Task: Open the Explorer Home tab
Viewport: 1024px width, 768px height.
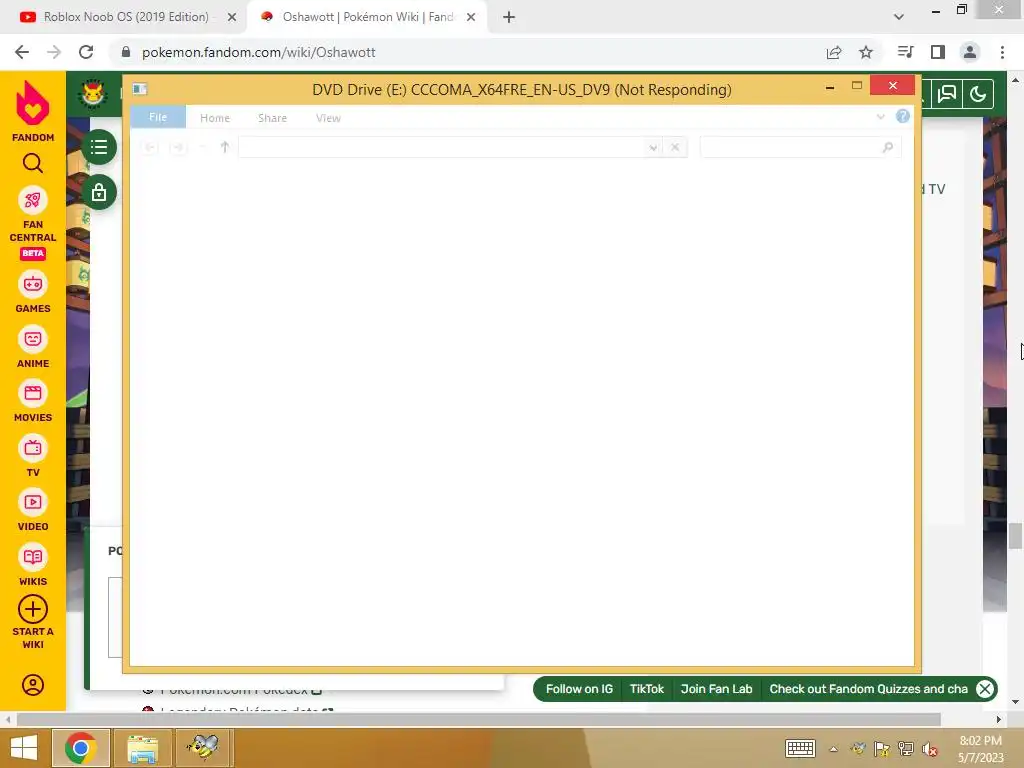Action: point(215,118)
